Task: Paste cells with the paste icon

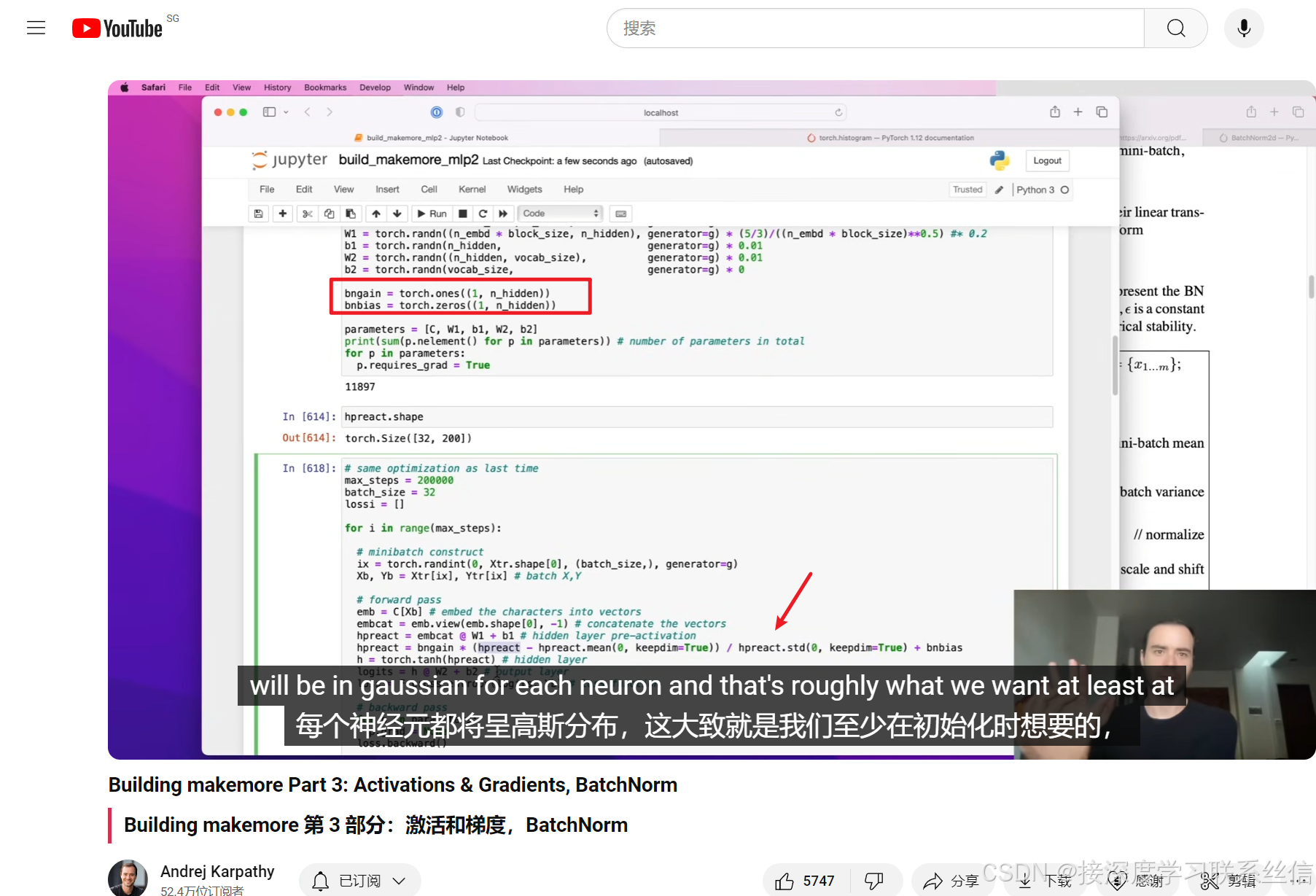Action: tap(351, 214)
